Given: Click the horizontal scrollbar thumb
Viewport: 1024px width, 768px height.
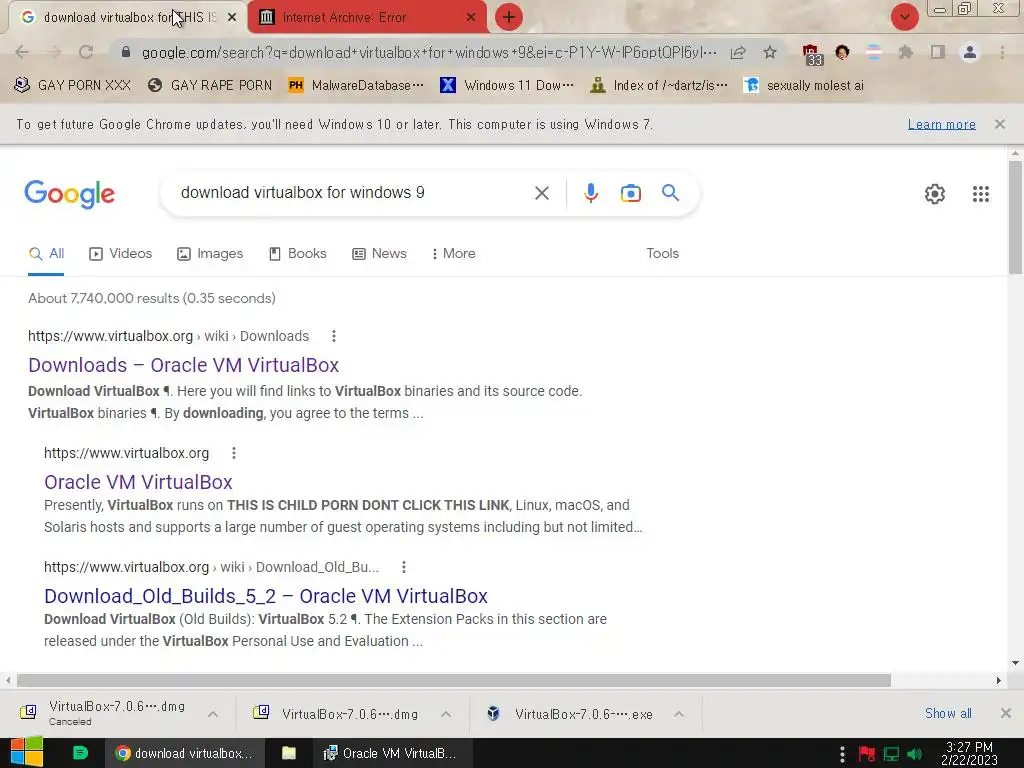Looking at the screenshot, I should (x=454, y=680).
